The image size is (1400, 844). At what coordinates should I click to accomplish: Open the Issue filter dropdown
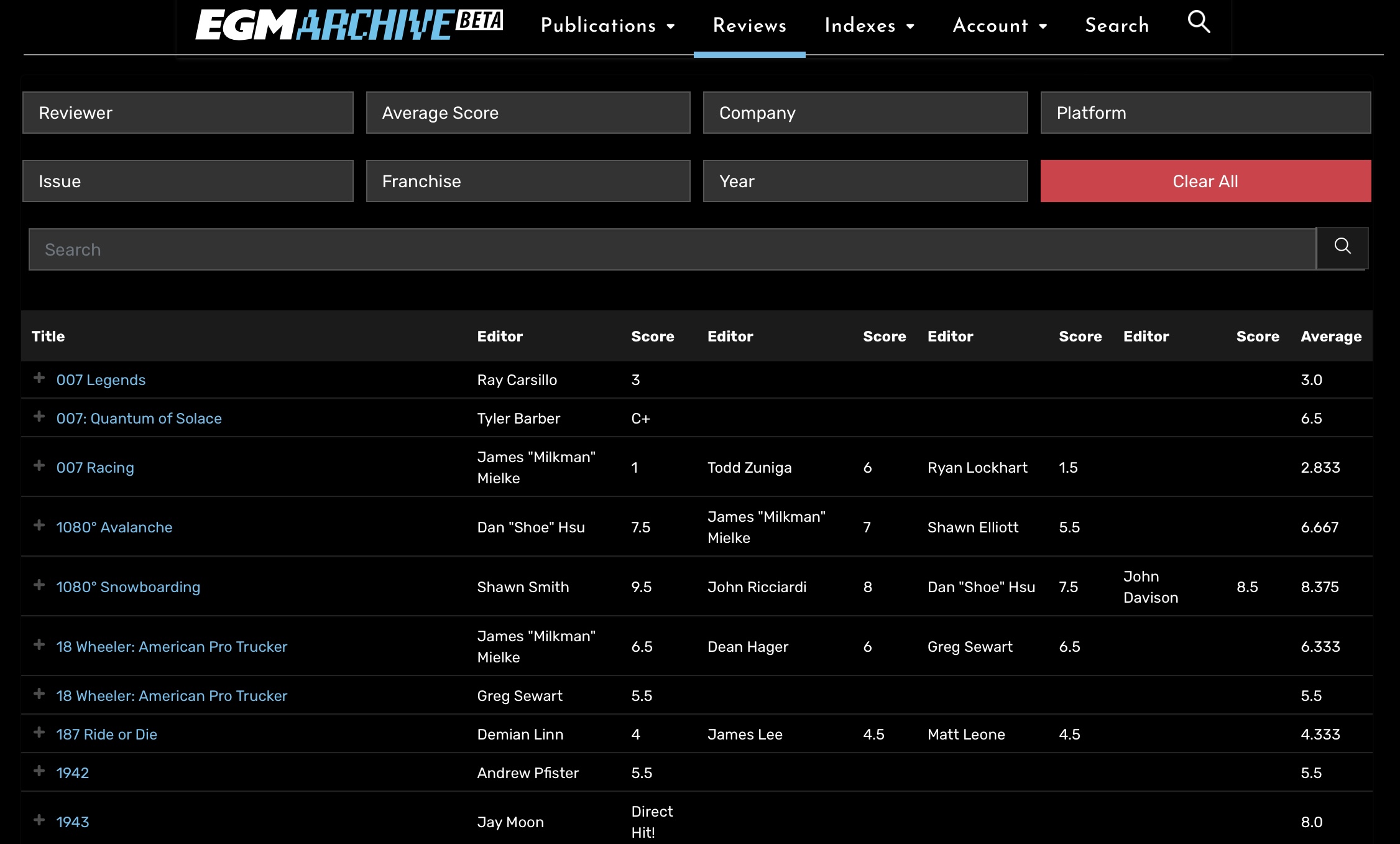click(188, 181)
